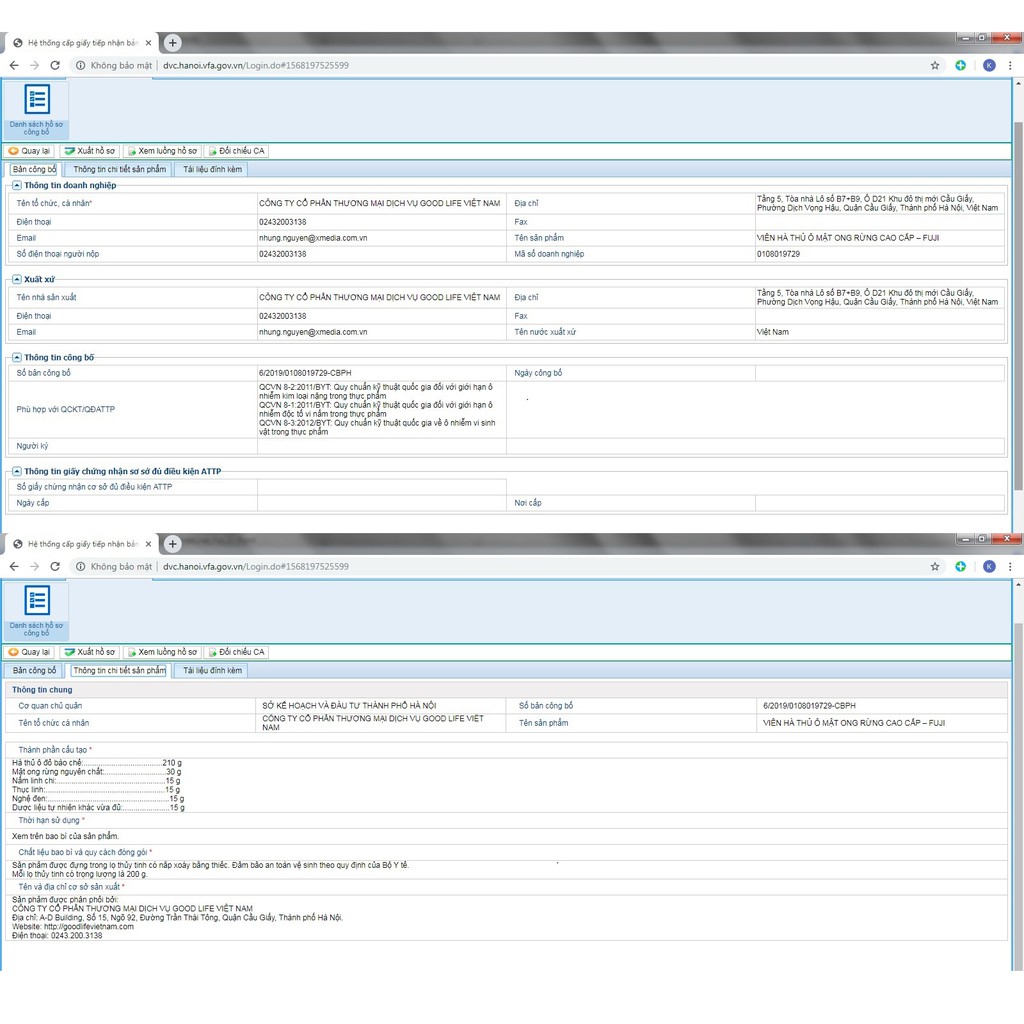Open Danh sách hồ sơ công bố in top window
1024x1024 pixels.
tap(36, 108)
